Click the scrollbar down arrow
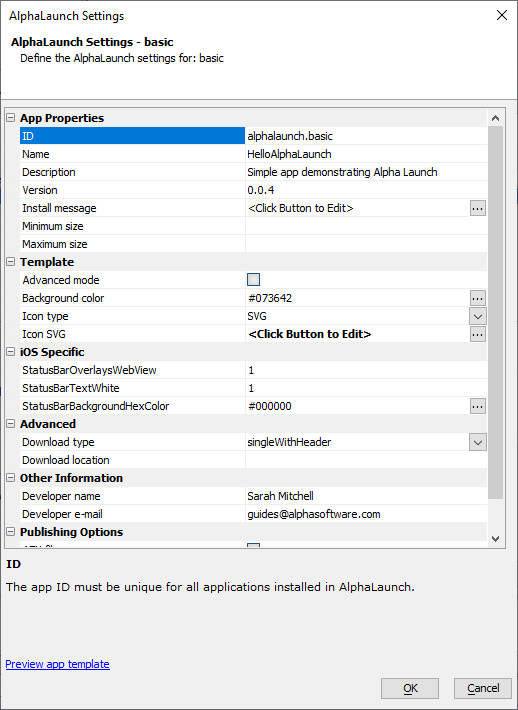Image resolution: width=518 pixels, height=710 pixels. point(495,539)
